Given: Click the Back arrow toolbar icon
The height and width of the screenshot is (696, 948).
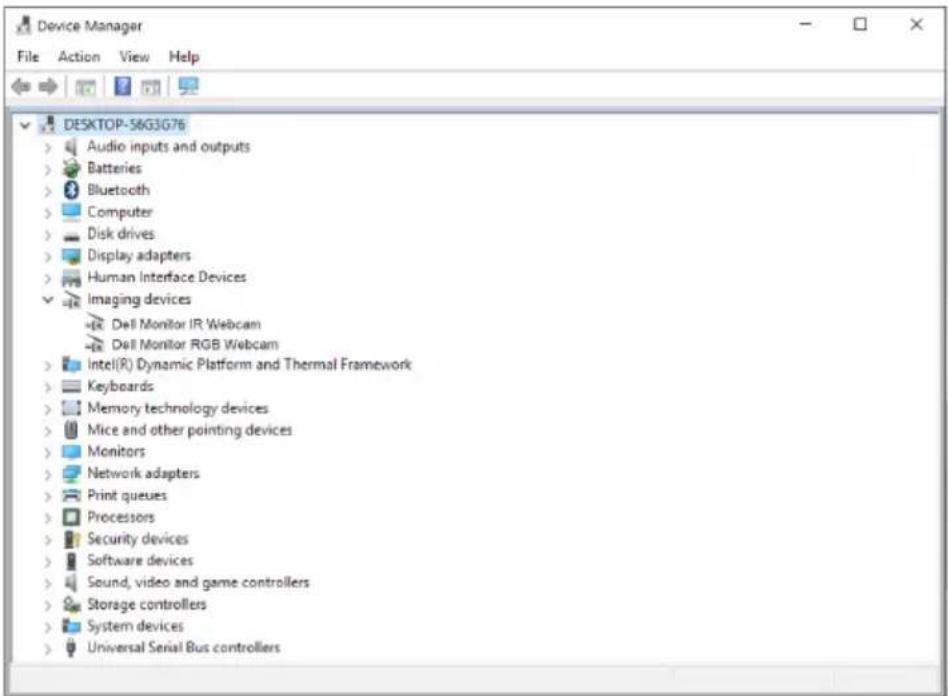Looking at the screenshot, I should [21, 87].
